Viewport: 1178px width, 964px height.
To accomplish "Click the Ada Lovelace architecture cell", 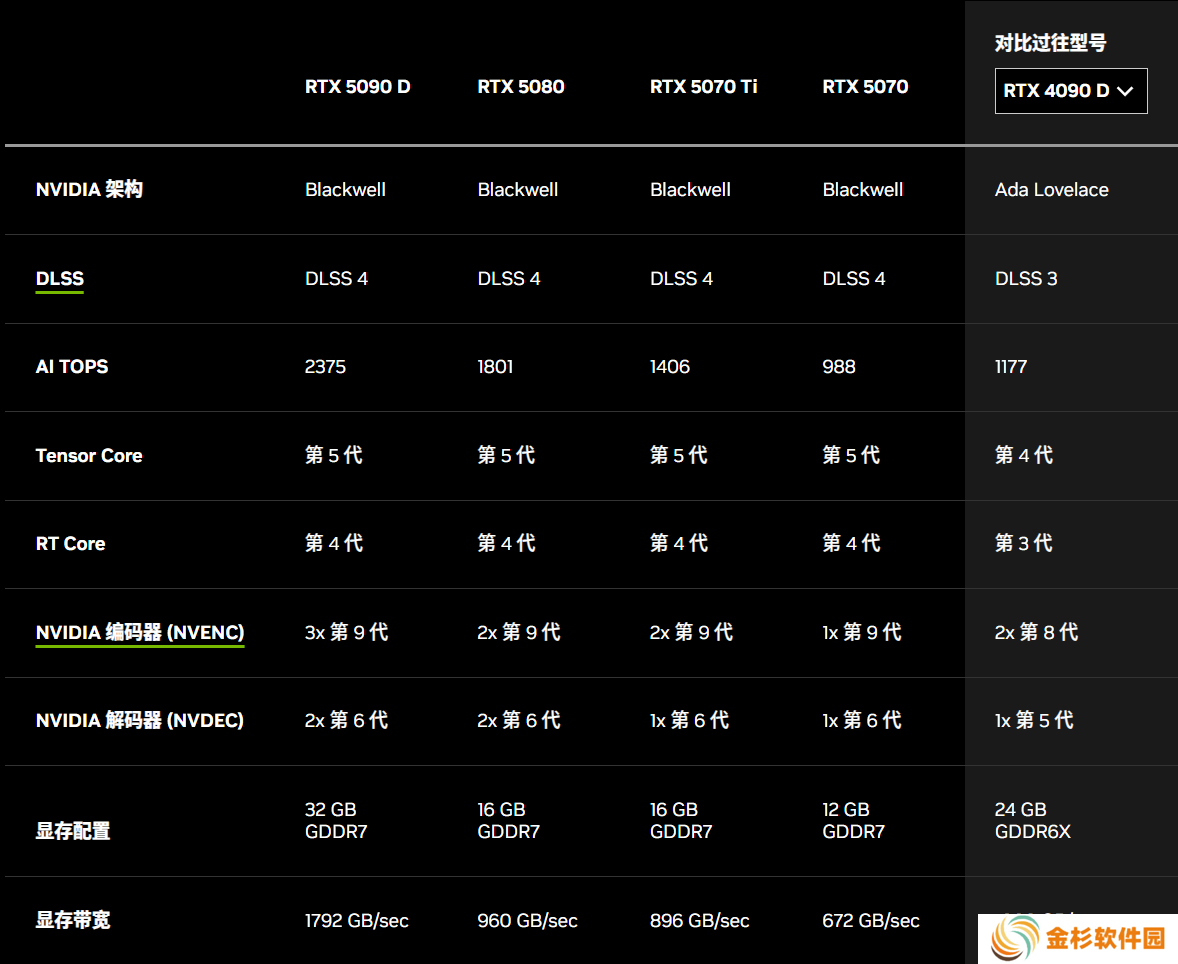I will pos(1052,189).
